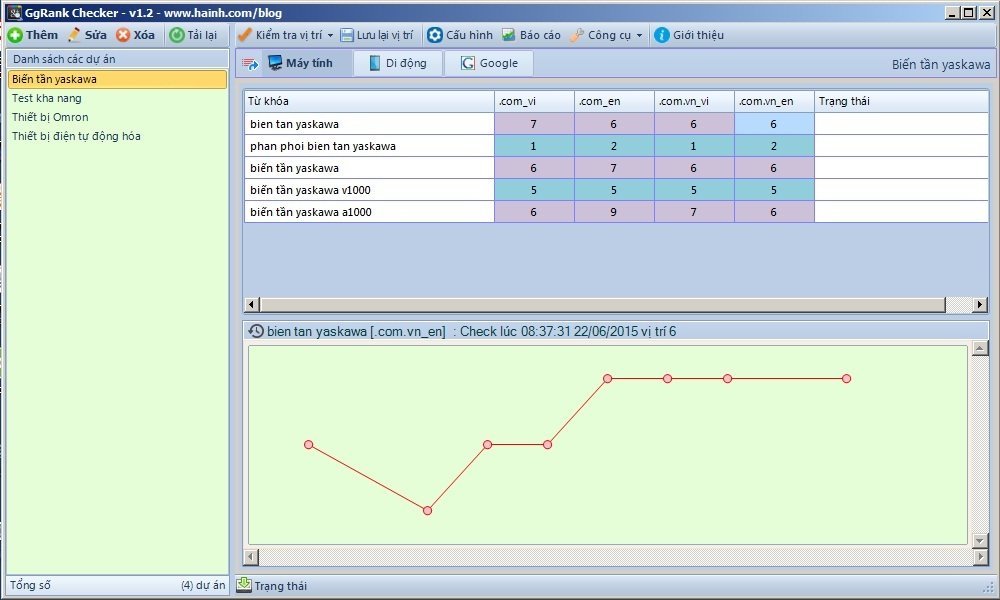Click the Công cụ wrench icon

(x=577, y=35)
